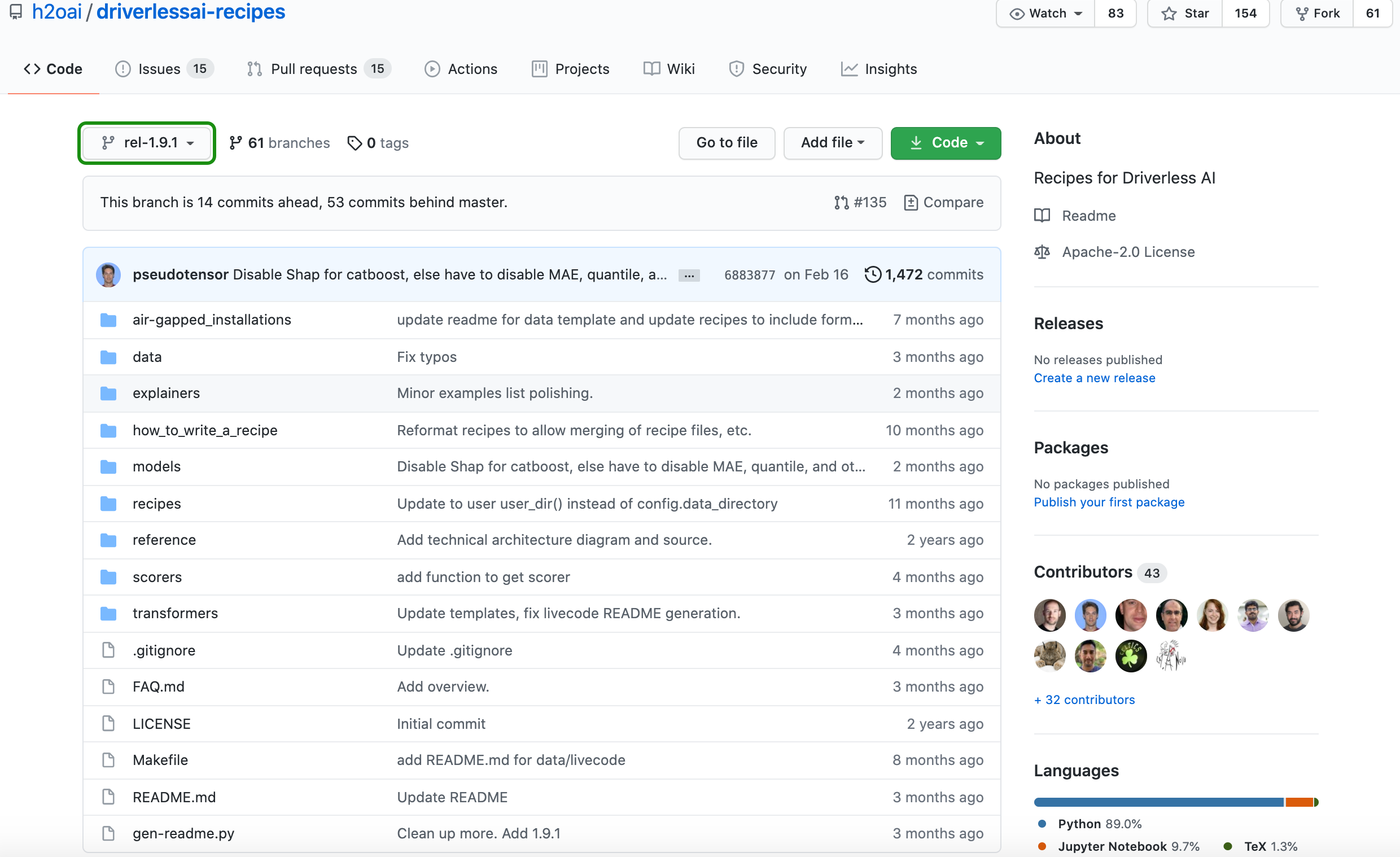Open the Add file dropdown

[x=833, y=143]
